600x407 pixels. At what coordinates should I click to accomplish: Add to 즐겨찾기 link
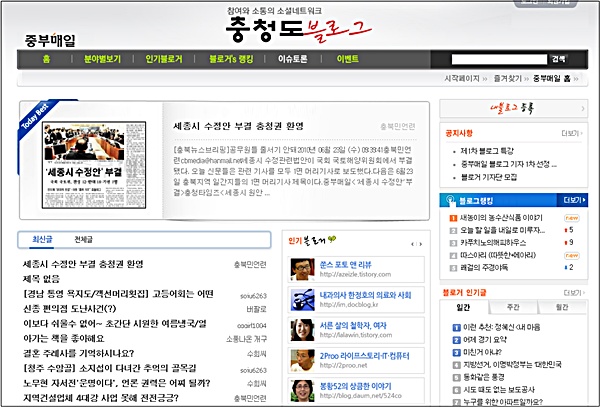508,78
